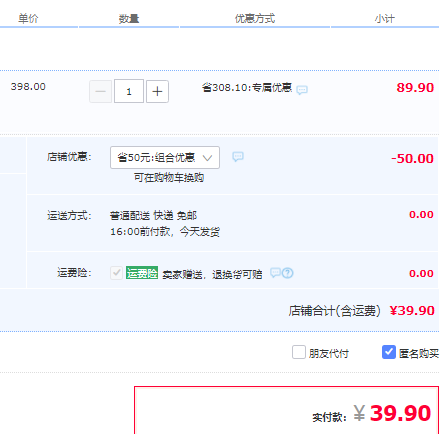Screen dimensions: 447x434
Task: Toggle the 运费险 checkbox
Action: click(116, 273)
